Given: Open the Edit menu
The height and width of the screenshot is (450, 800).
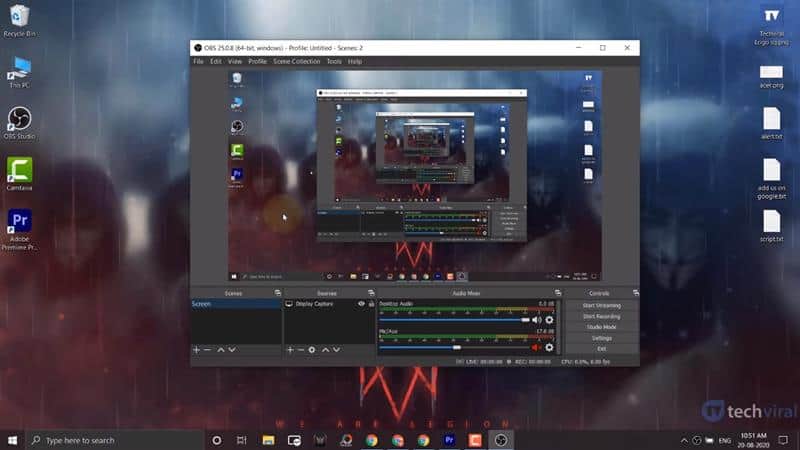Looking at the screenshot, I should [x=216, y=61].
